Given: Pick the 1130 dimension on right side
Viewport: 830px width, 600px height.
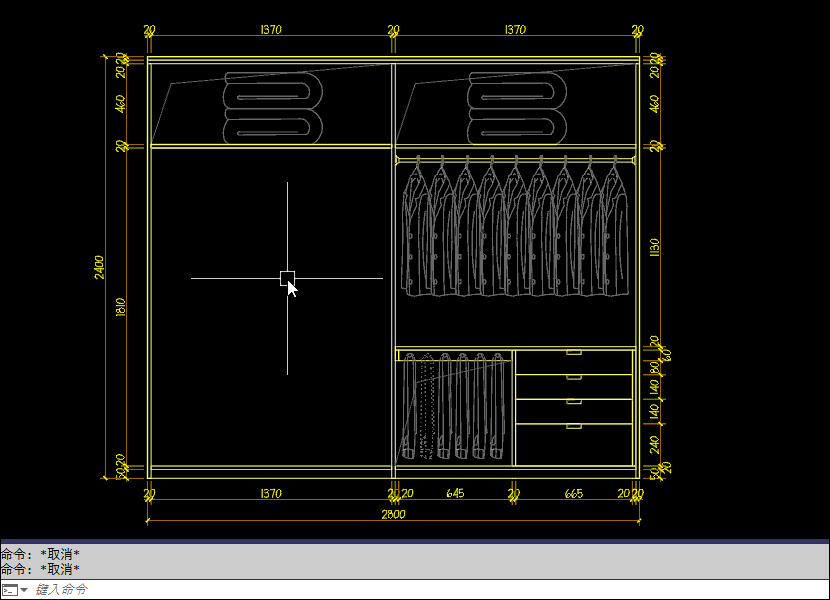Looking at the screenshot, I should (x=655, y=247).
